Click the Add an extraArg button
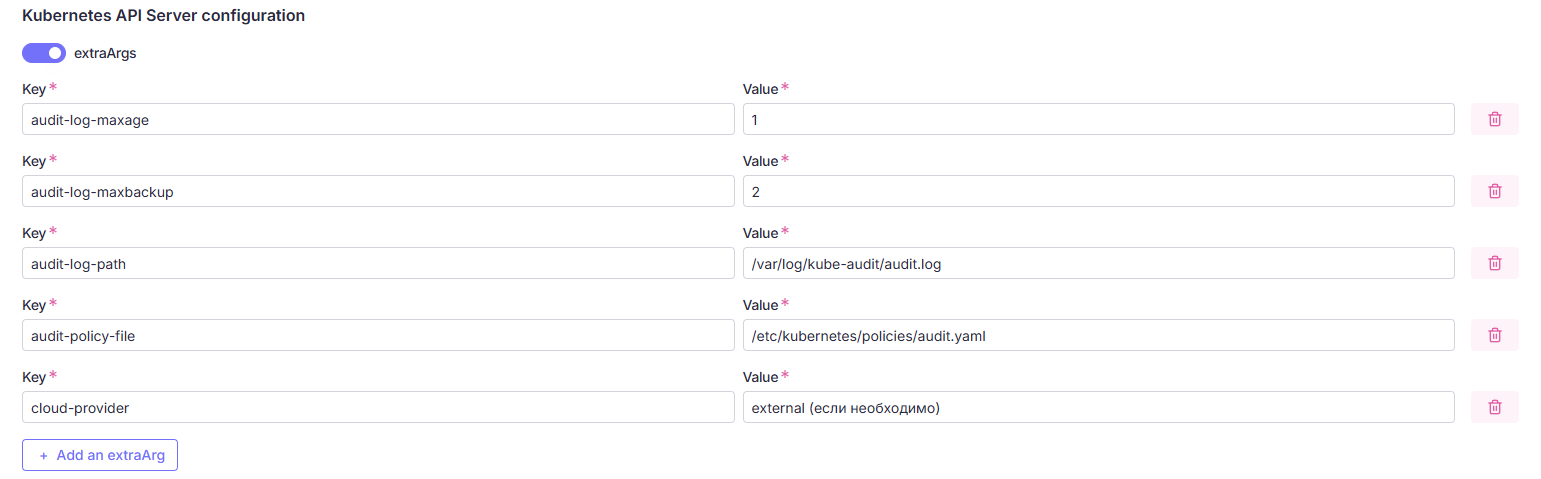This screenshot has width=1541, height=479. 100,455
